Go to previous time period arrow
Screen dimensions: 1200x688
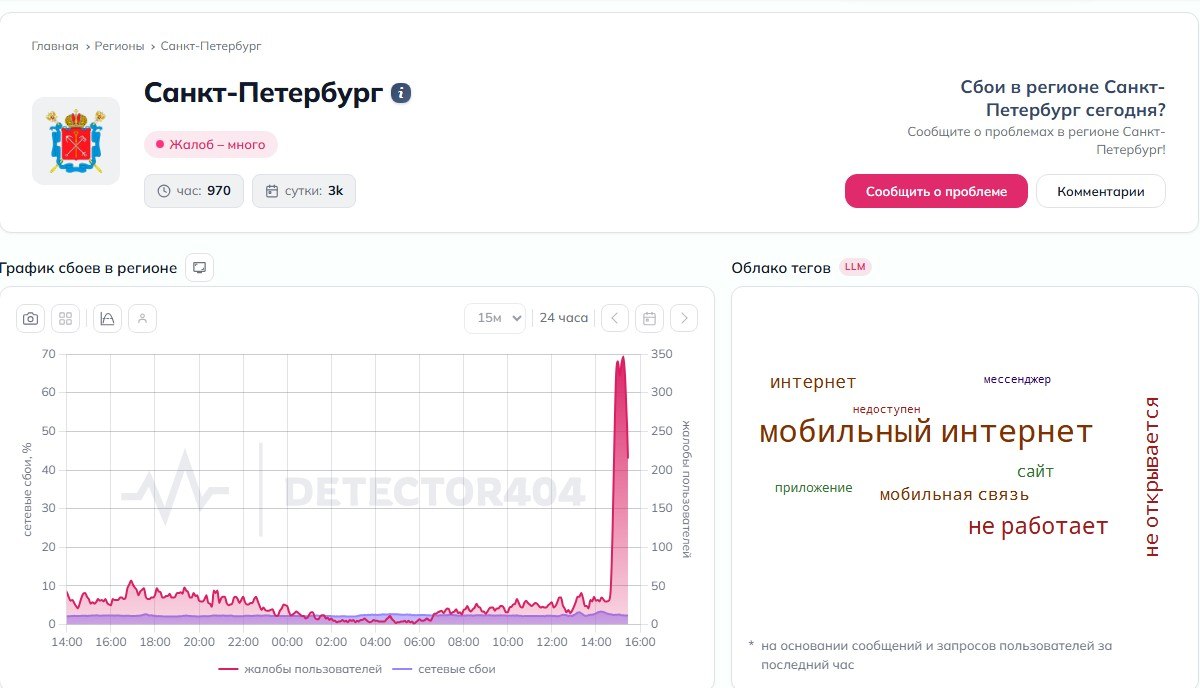point(615,318)
